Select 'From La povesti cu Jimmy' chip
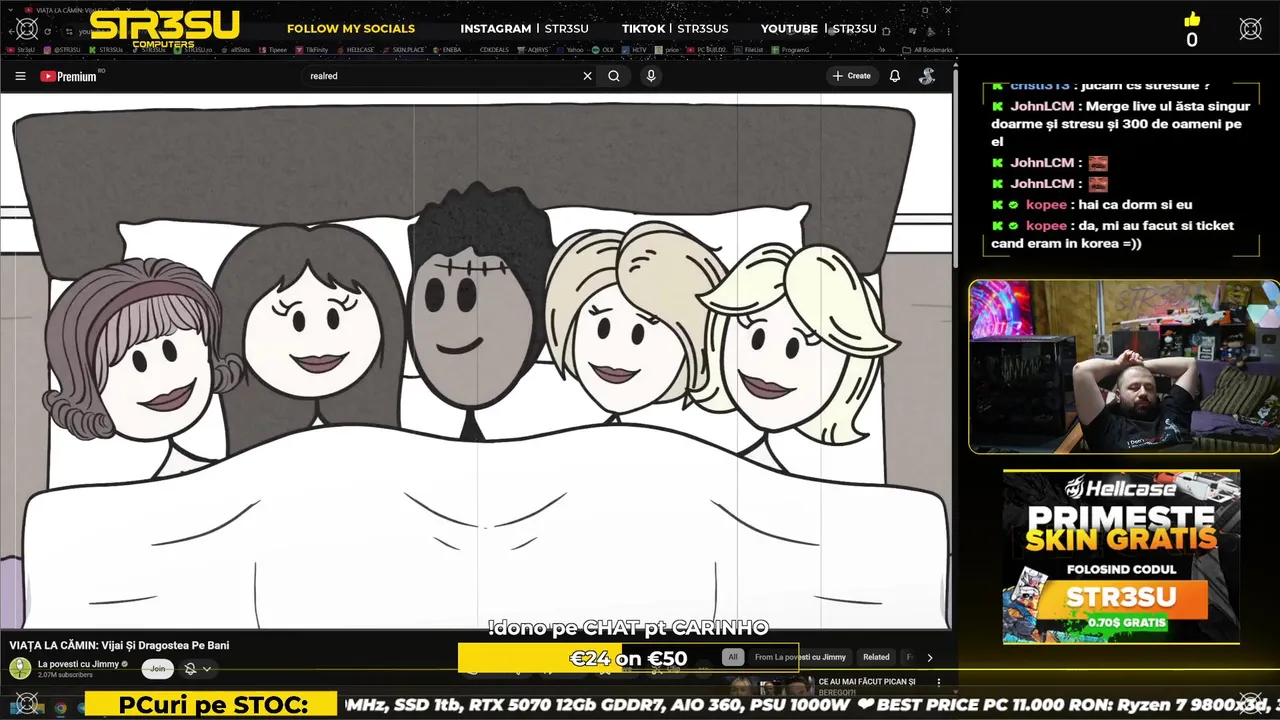The image size is (1280, 720). [x=800, y=657]
